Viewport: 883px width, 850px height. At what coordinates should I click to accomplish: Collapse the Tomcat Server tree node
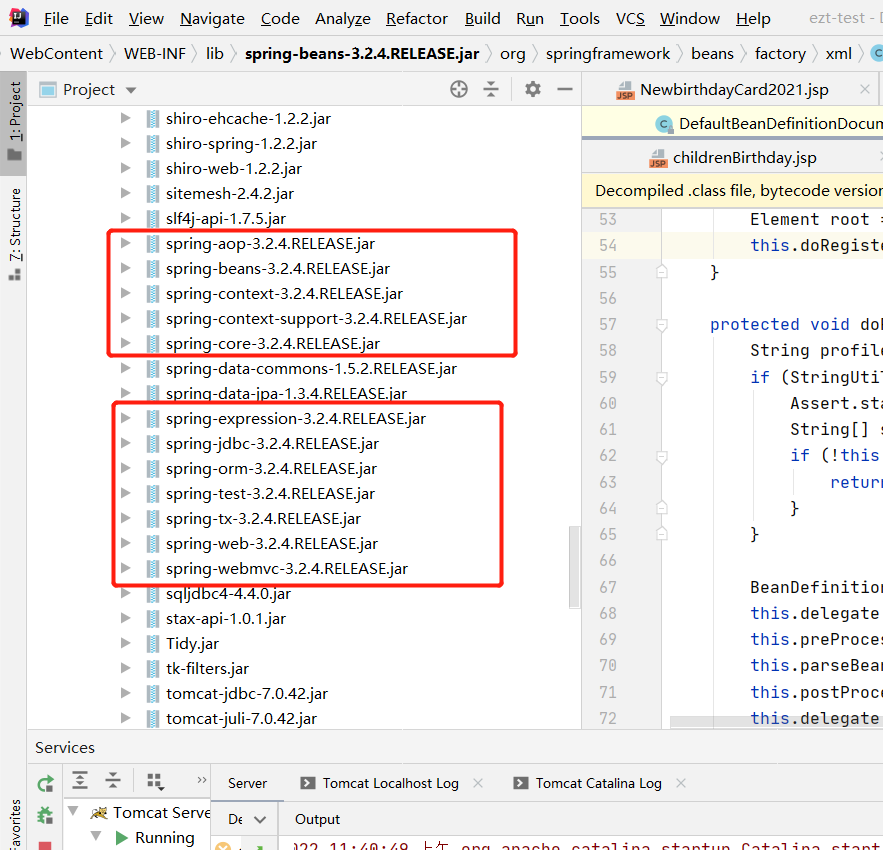coord(72,812)
